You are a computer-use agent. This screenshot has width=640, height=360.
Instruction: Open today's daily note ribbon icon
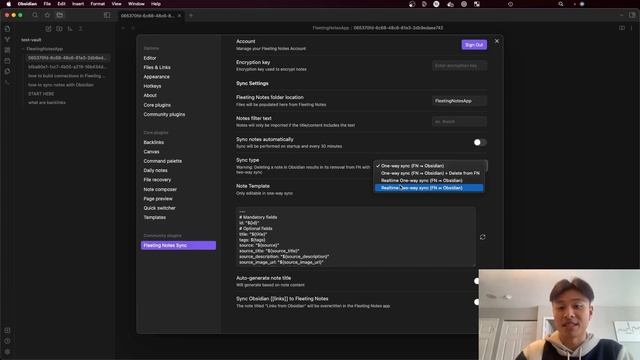tap(7, 61)
